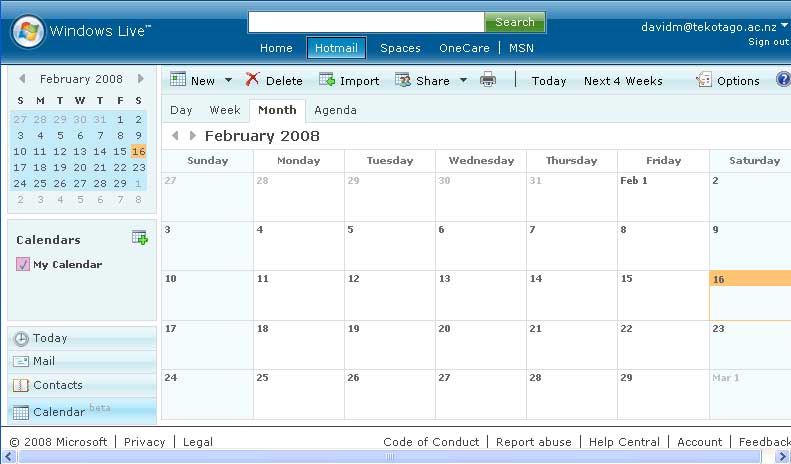The width and height of the screenshot is (791, 464).
Task: Go to previous month beside February 2008 heading
Action: tap(175, 136)
